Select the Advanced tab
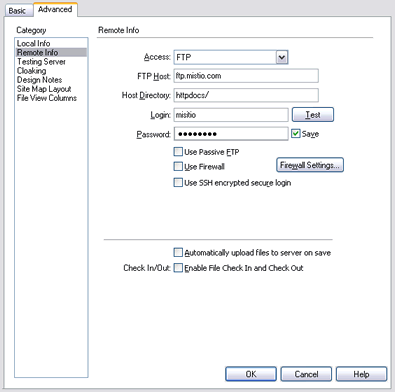The width and height of the screenshot is (395, 392). pyautogui.click(x=55, y=9)
